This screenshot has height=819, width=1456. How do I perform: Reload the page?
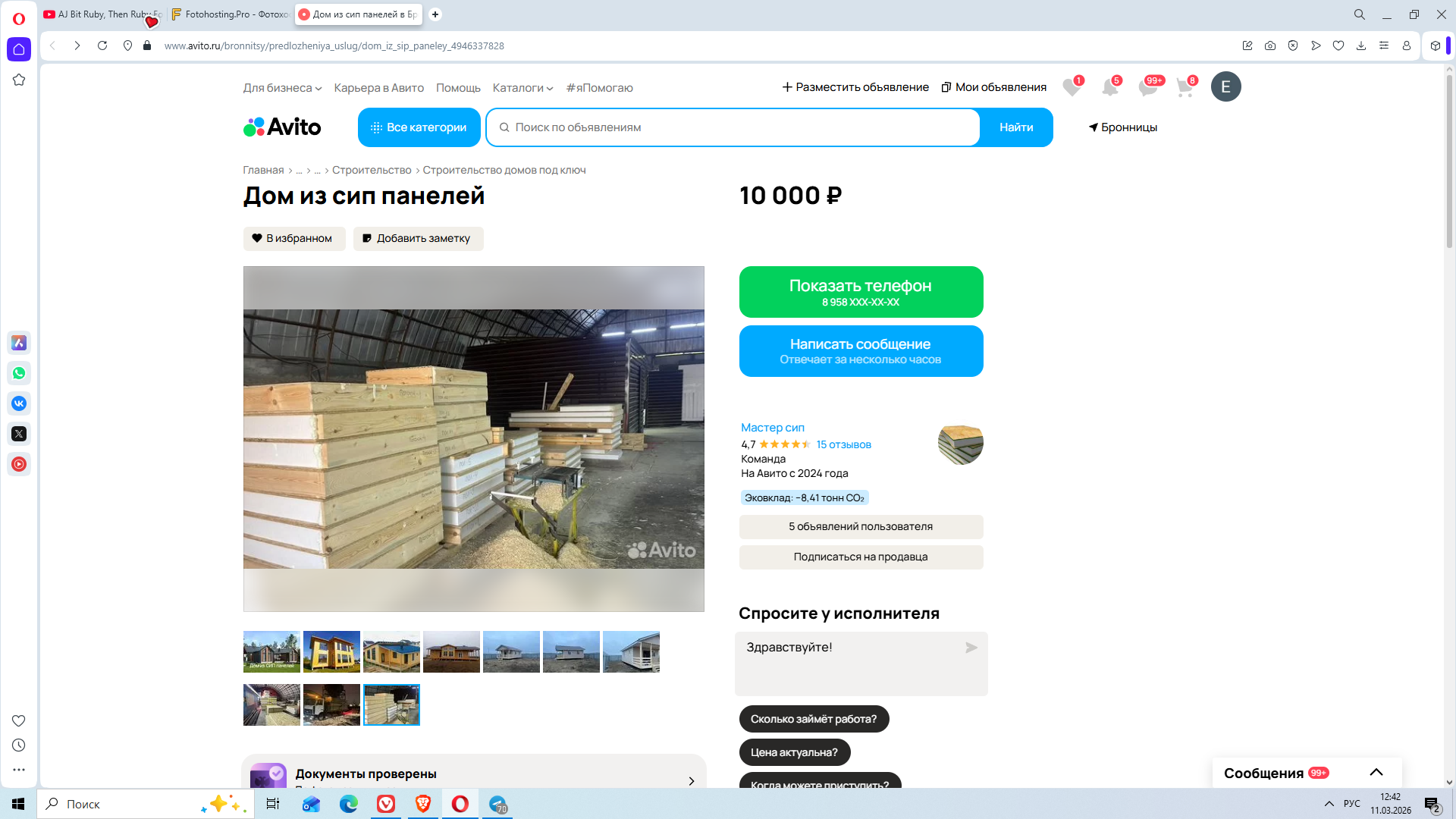coord(102,45)
